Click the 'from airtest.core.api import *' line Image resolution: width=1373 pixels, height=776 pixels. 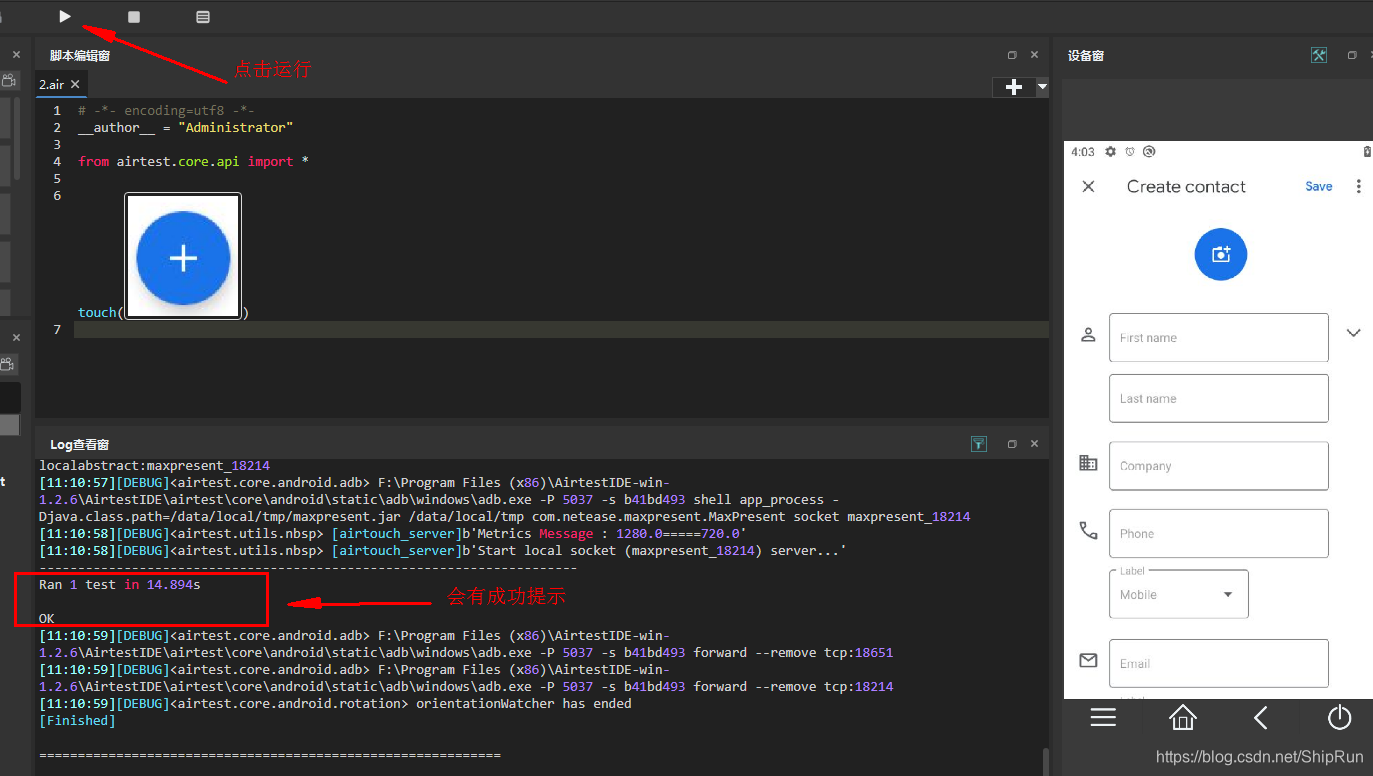click(193, 162)
